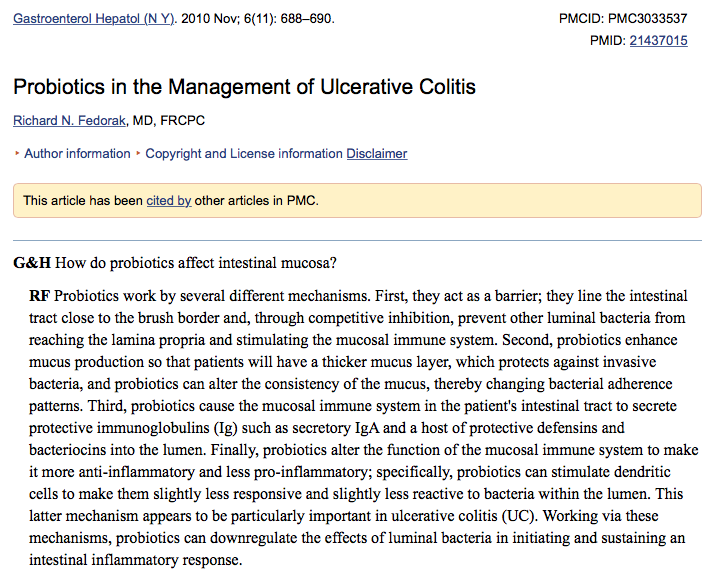
Task: Open the Gastroenterol Hepatol (N Y) journal link
Action: click(94, 19)
